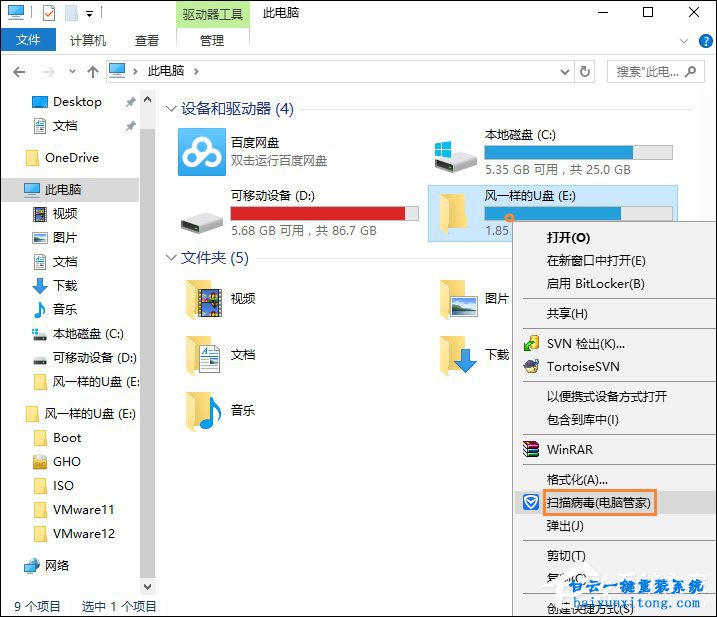Click navigation pane scrollbar up arrow
Screen dimensions: 717x617
click(x=147, y=99)
